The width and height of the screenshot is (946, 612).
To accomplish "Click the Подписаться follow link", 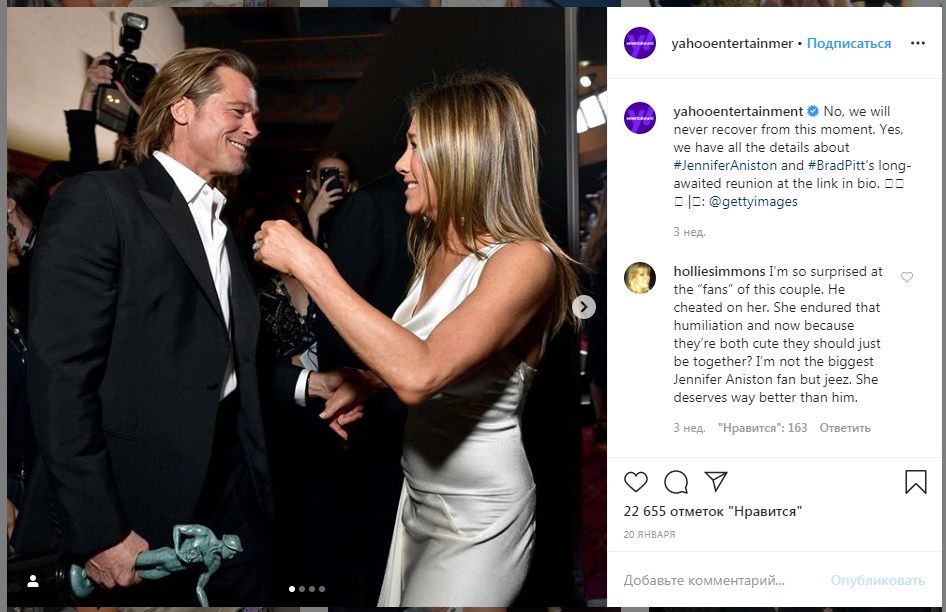I will click(x=849, y=44).
